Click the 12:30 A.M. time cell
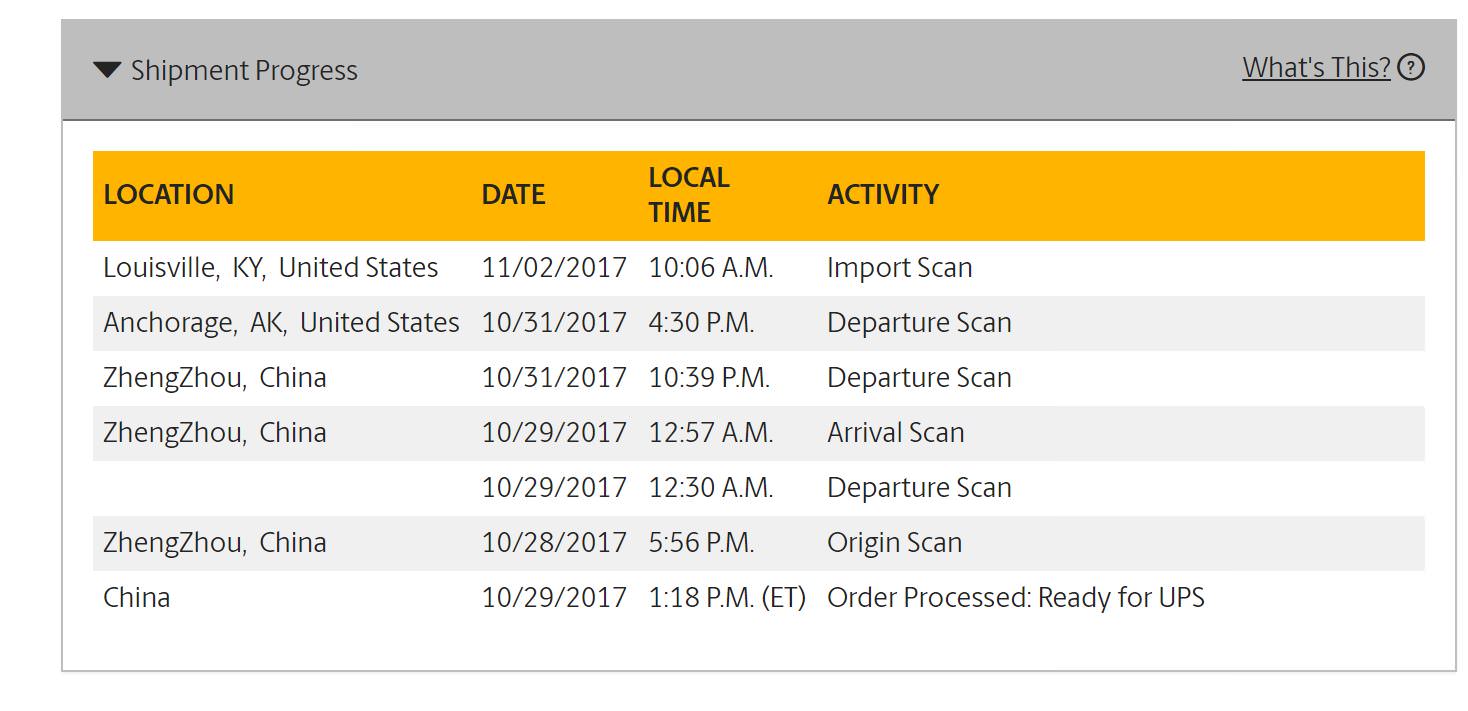This screenshot has width=1468, height=711. (710, 488)
